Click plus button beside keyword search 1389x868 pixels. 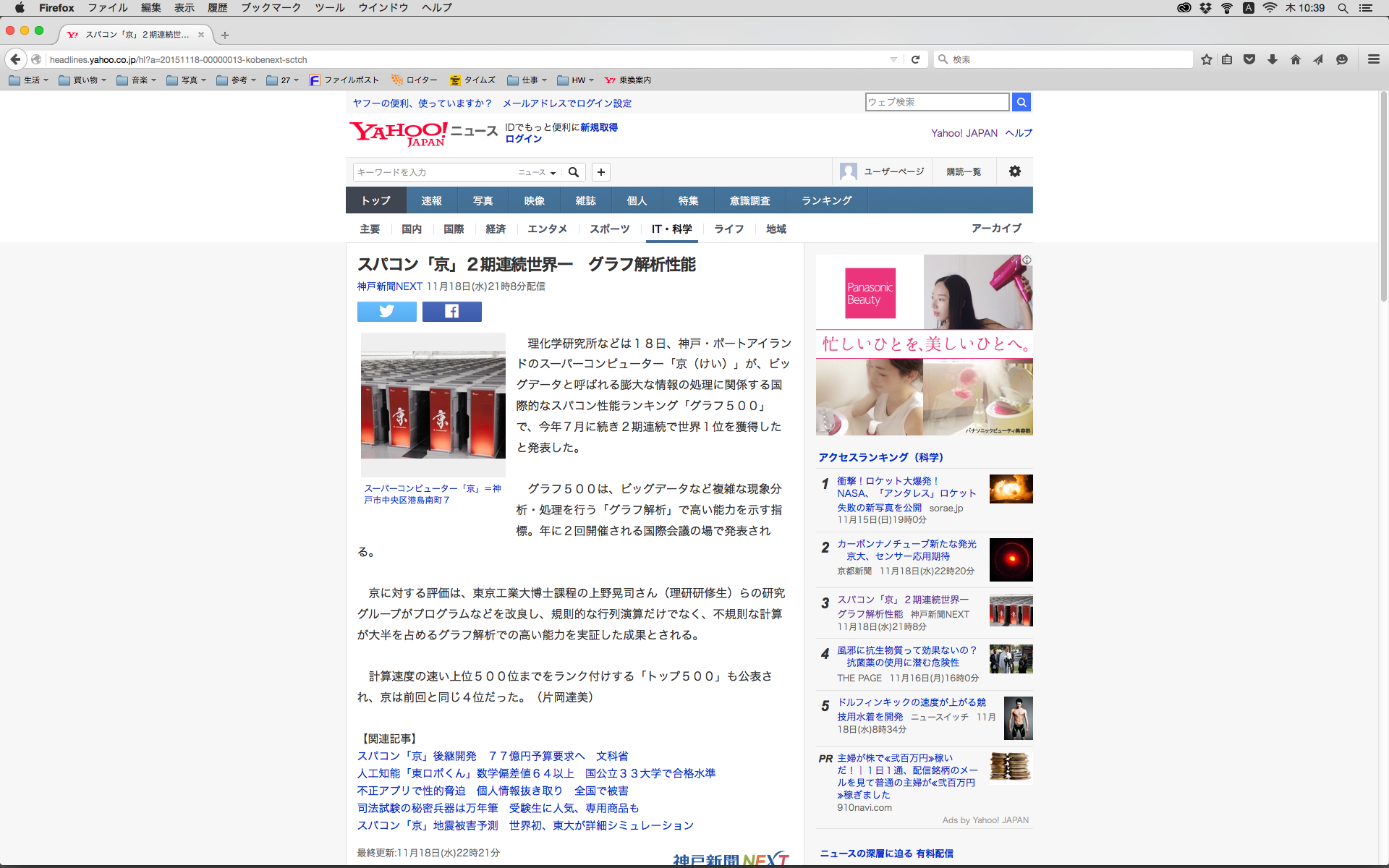click(x=600, y=172)
